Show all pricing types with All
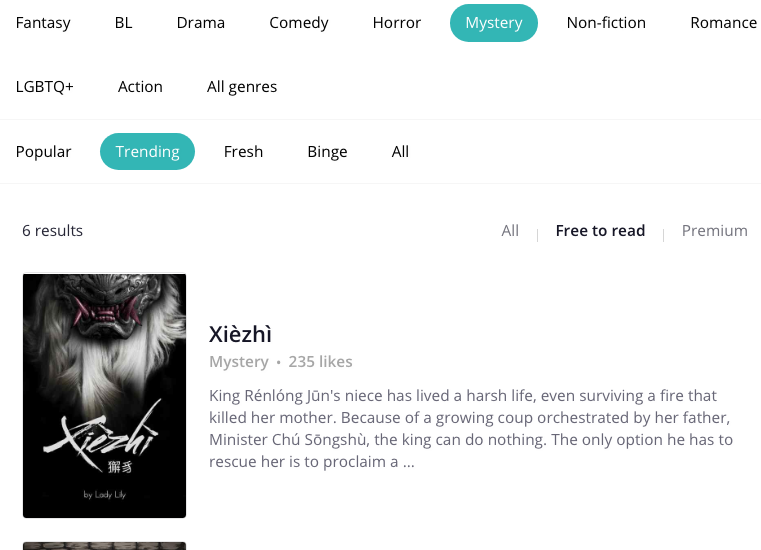 pos(510,231)
